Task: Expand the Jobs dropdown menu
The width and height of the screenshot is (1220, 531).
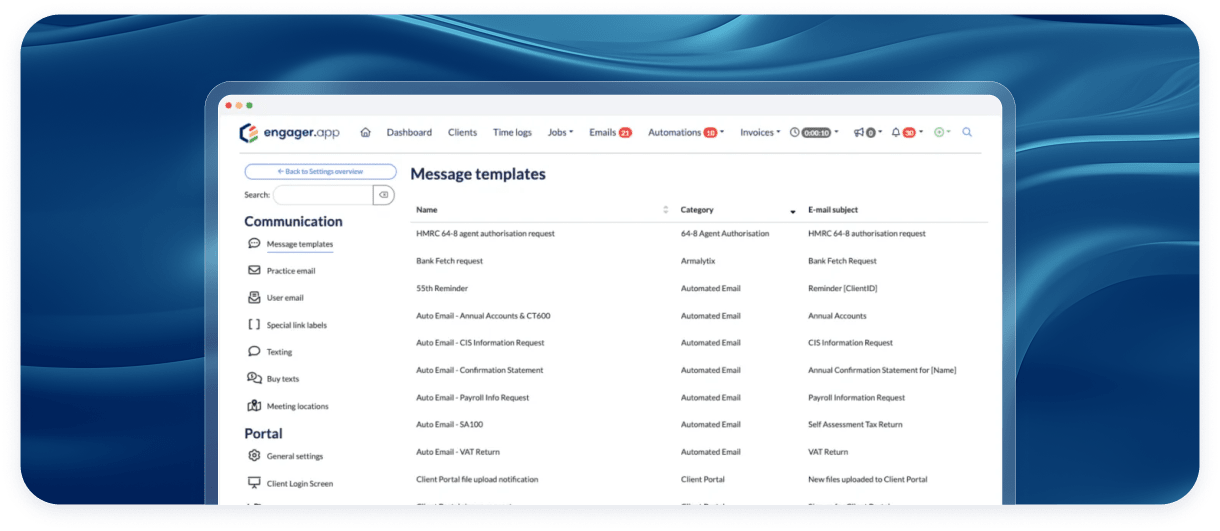Action: pyautogui.click(x=560, y=132)
